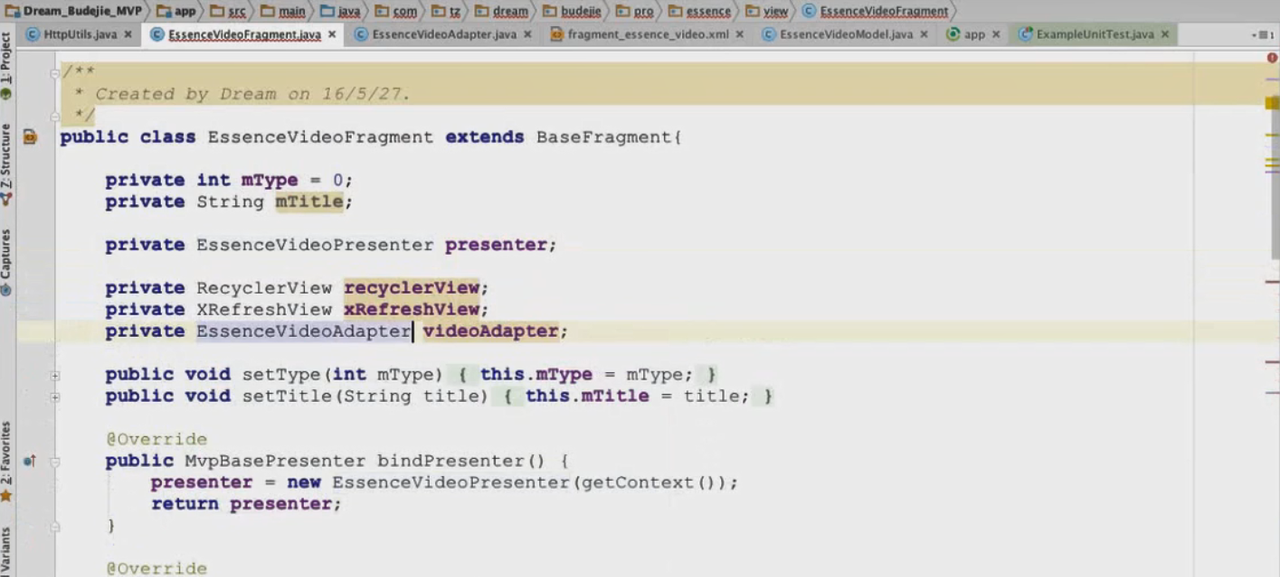Viewport: 1280px width, 577px height.
Task: Click the src folder breadcrumb
Action: point(229,11)
